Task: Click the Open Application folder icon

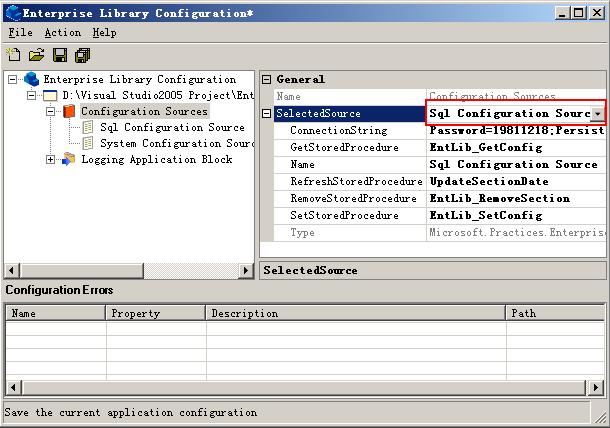Action: (x=36, y=55)
